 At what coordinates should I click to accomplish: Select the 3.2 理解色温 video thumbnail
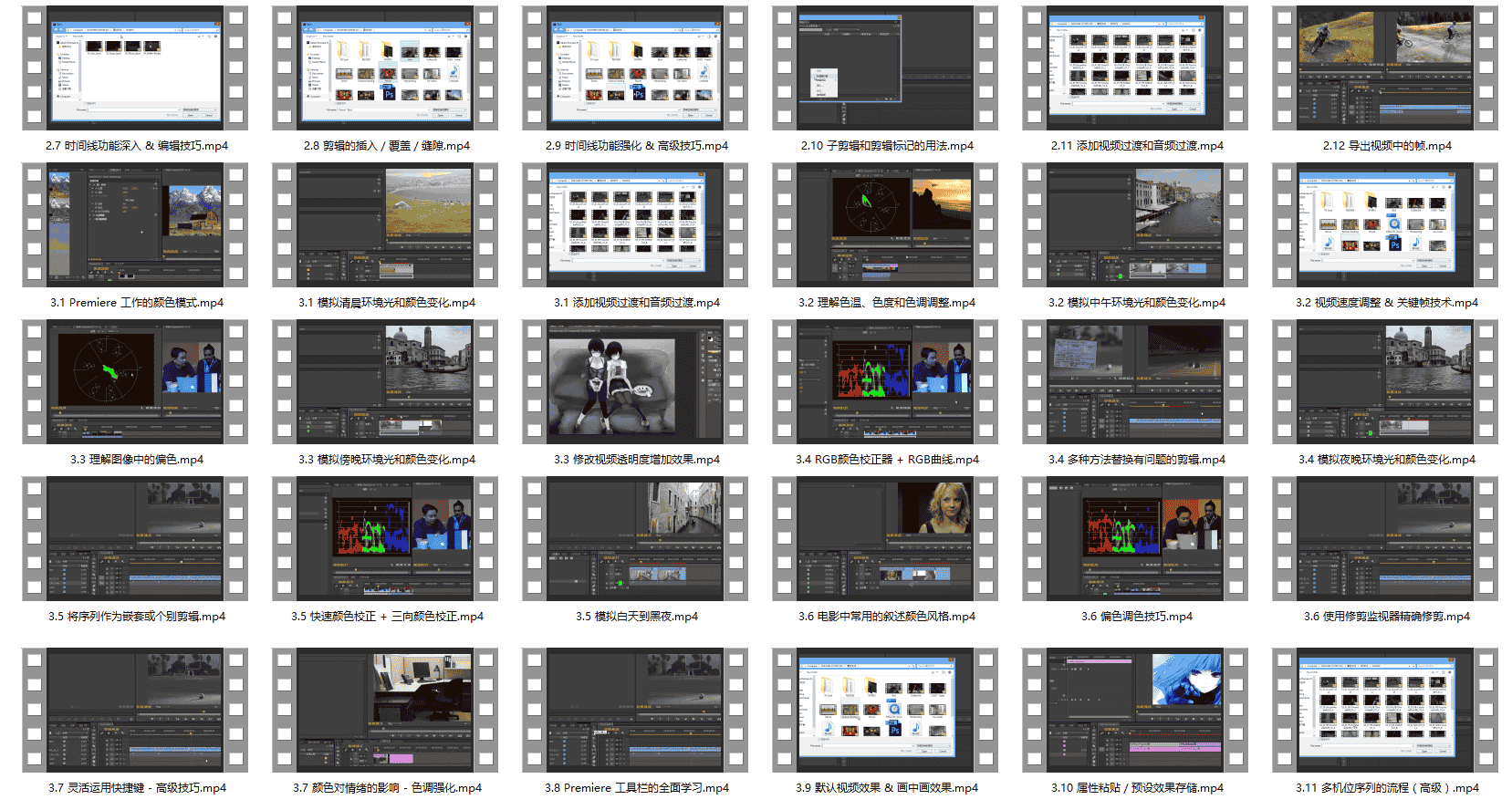(x=885, y=225)
